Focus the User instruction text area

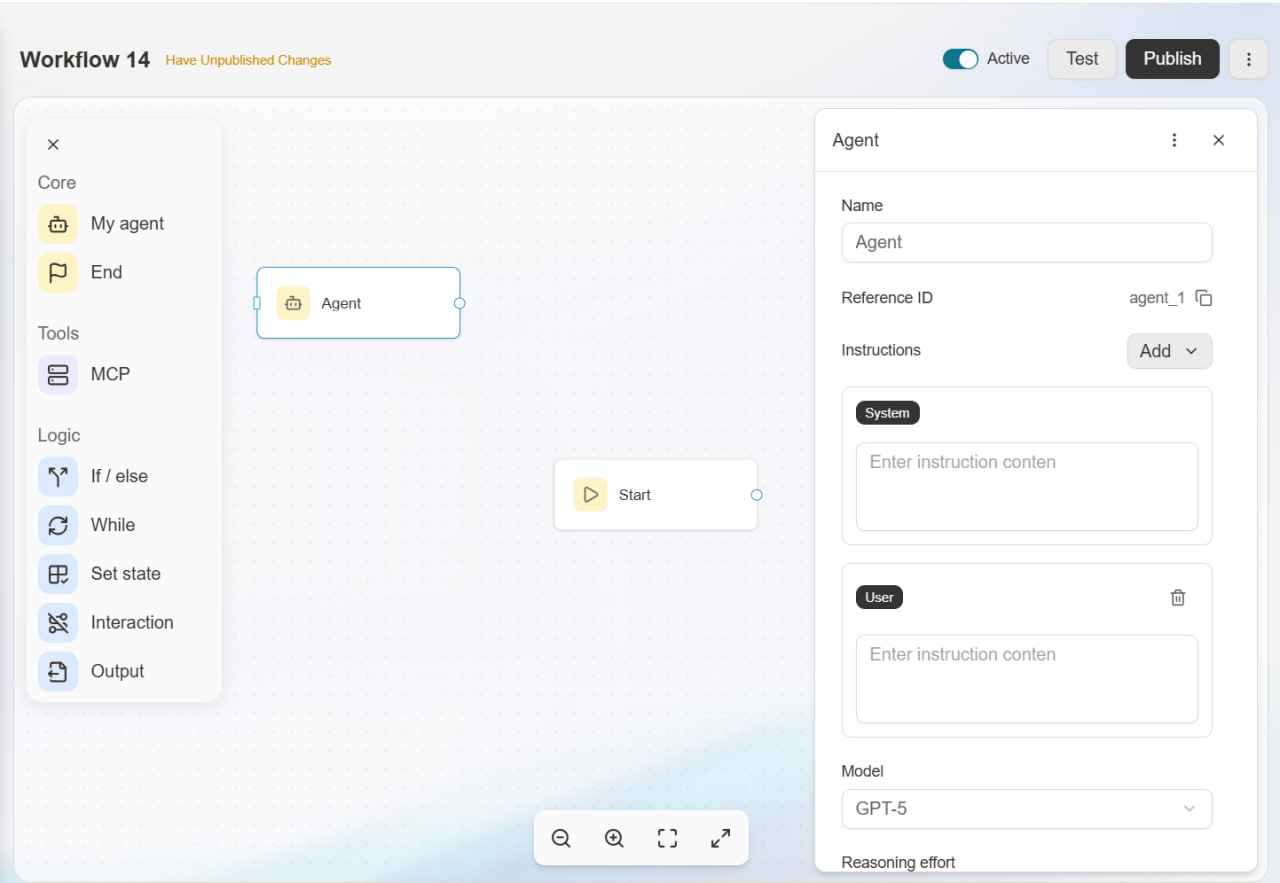pyautogui.click(x=1027, y=679)
